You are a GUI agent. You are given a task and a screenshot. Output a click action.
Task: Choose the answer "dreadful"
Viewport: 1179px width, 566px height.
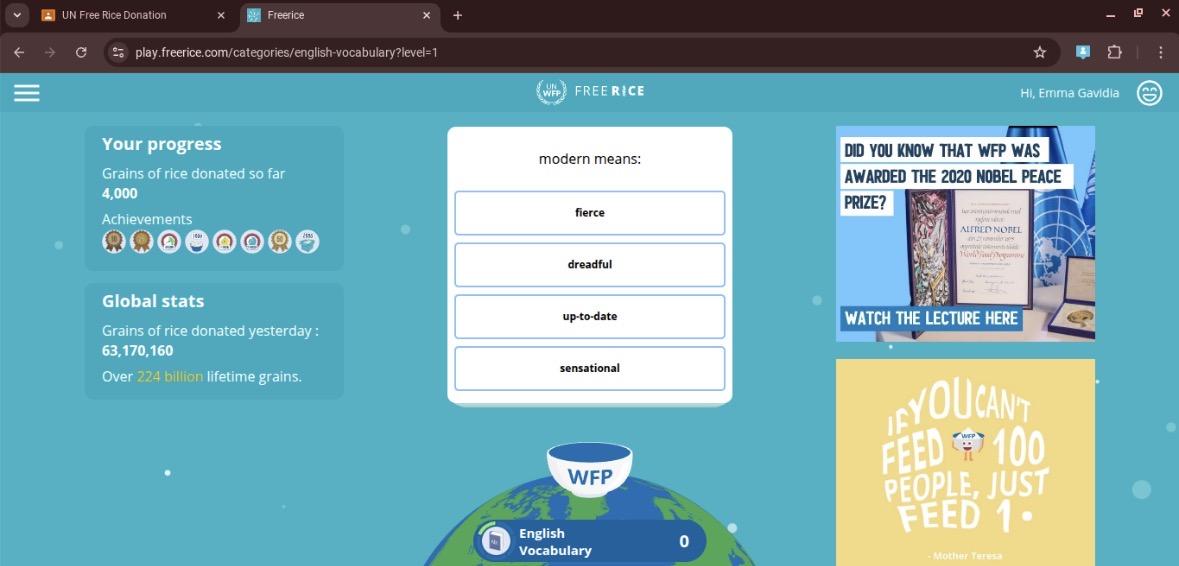pos(590,265)
